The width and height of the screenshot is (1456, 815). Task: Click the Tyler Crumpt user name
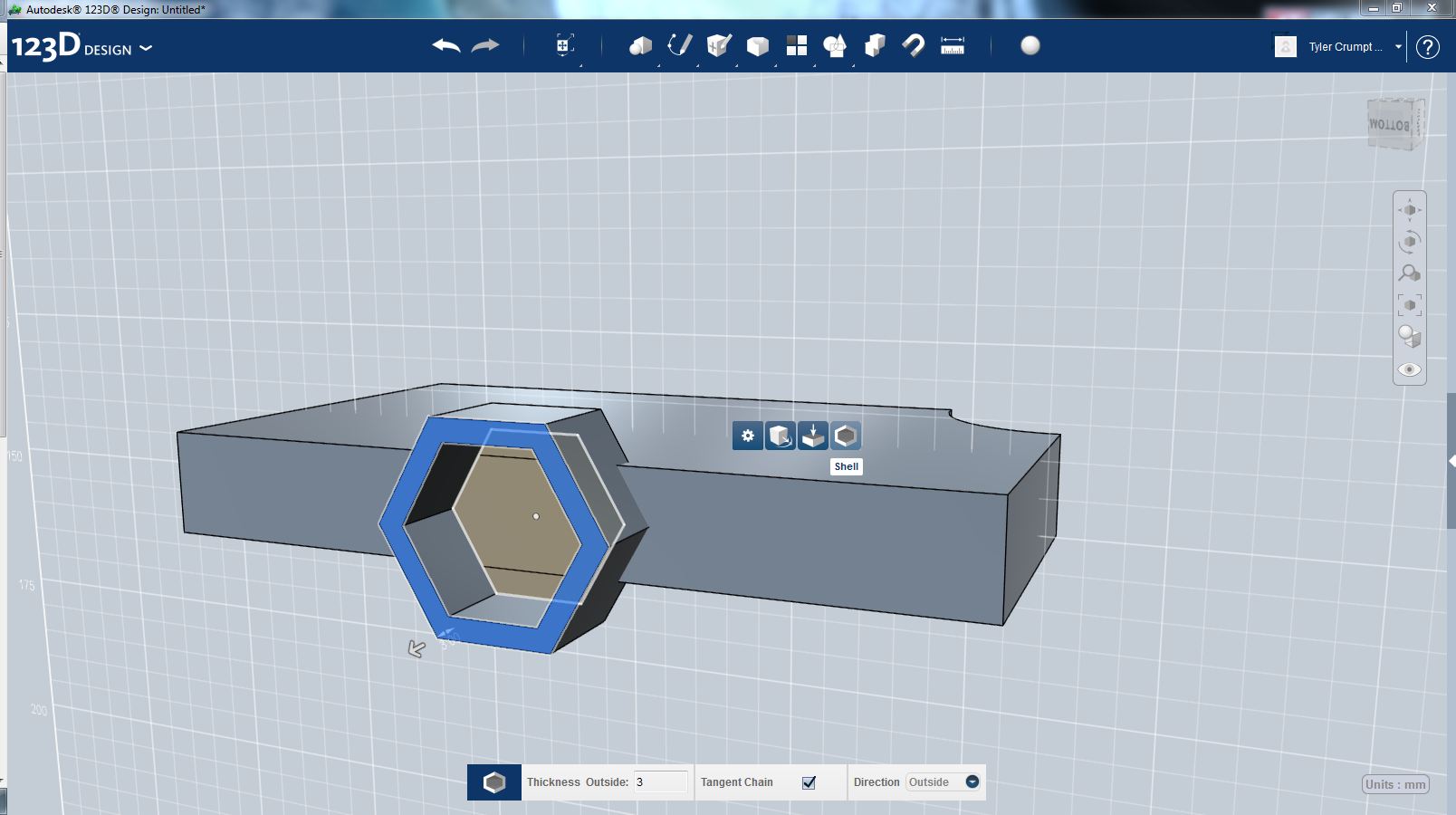(x=1345, y=47)
